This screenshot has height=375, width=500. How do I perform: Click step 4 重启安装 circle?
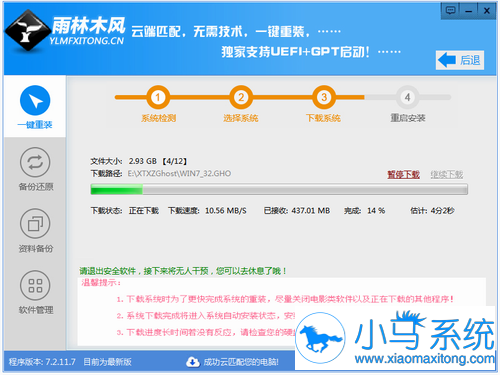[407, 97]
